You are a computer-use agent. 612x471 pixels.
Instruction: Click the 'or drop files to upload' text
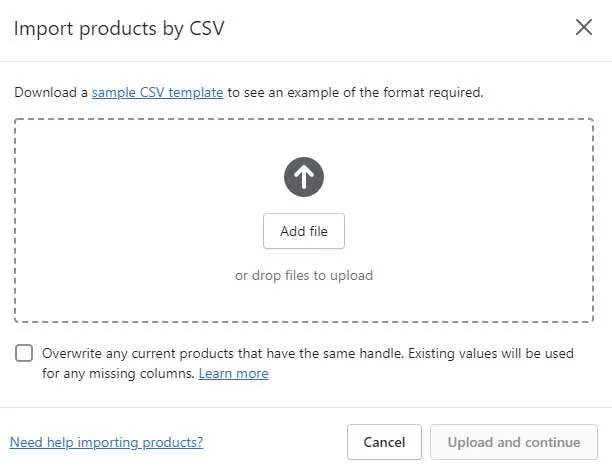[x=304, y=275]
